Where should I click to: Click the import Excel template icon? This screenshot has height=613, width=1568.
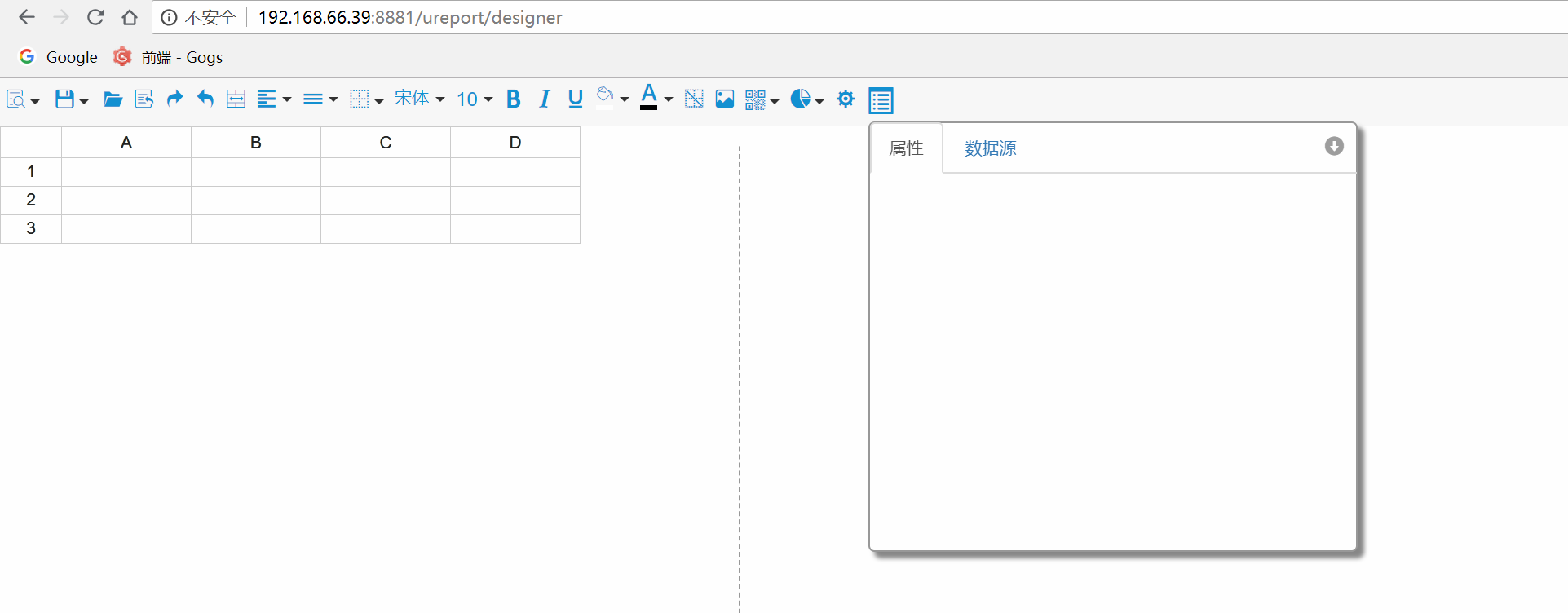pos(144,99)
